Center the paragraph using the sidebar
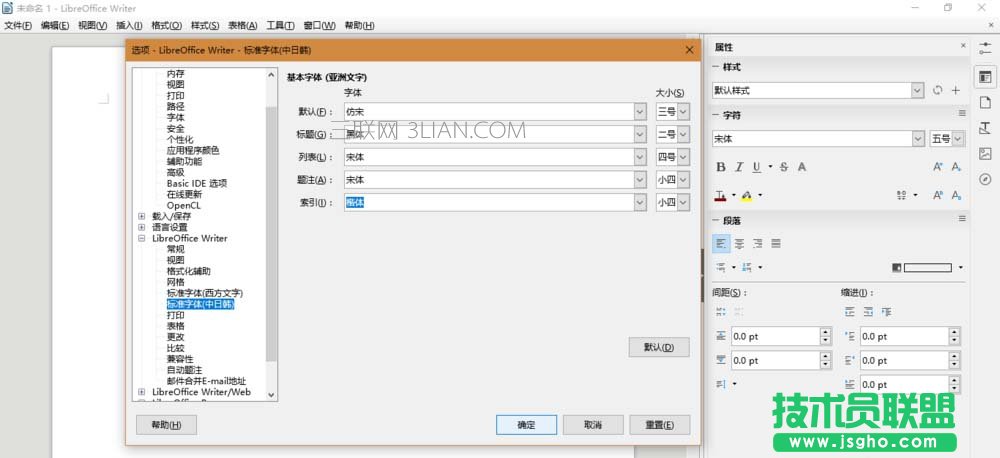This screenshot has width=1000, height=458. pyautogui.click(x=739, y=244)
